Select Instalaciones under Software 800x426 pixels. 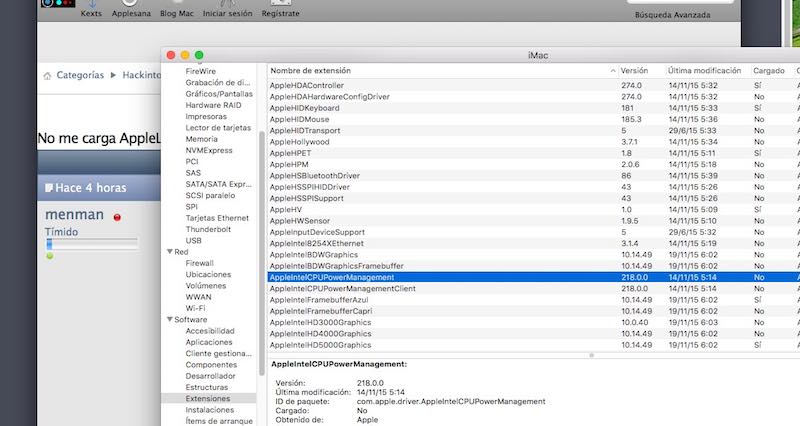(x=210, y=410)
